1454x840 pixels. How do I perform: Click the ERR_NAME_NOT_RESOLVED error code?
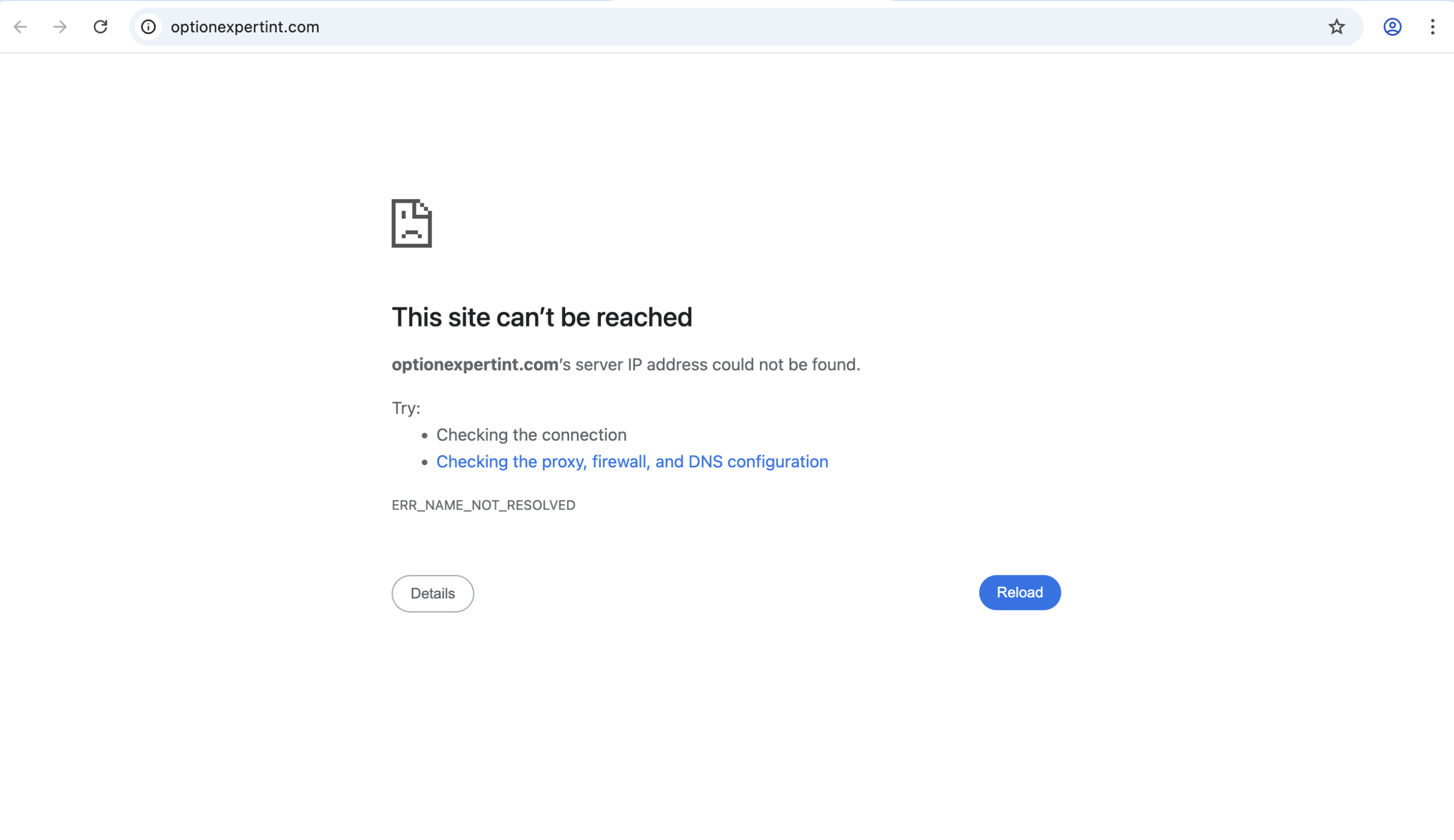[483, 505]
